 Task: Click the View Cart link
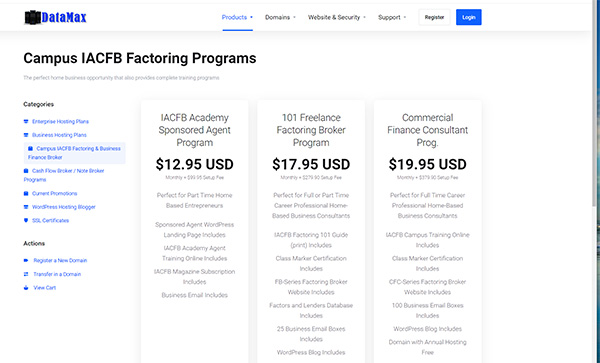45,288
